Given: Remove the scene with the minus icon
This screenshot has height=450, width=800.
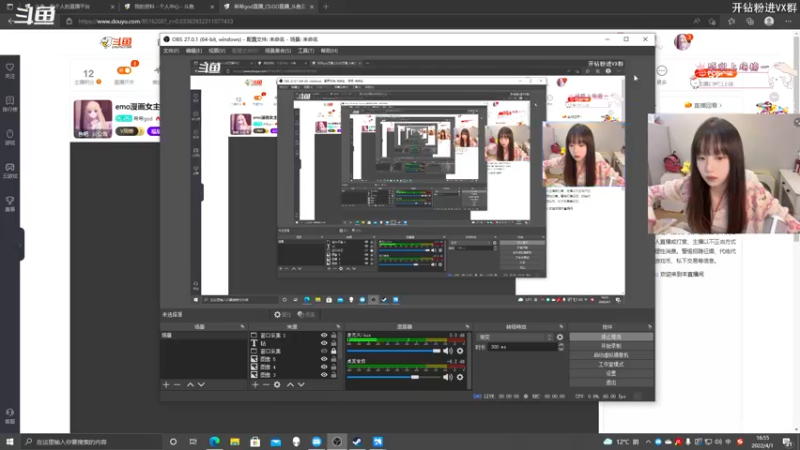Looking at the screenshot, I should pos(177,385).
